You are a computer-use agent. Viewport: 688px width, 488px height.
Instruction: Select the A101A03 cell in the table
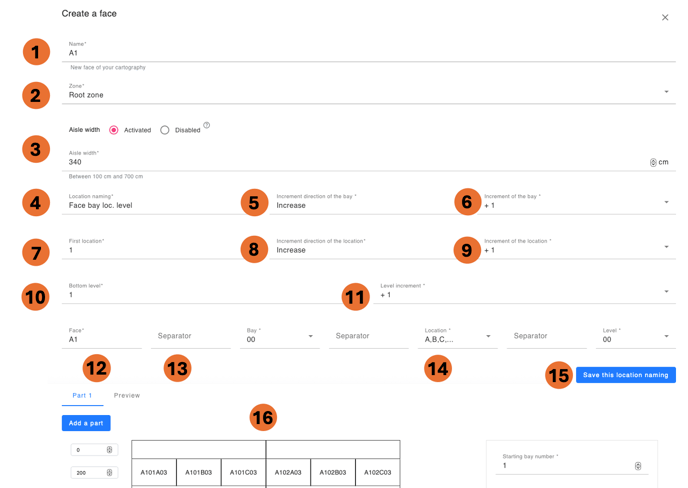(154, 473)
